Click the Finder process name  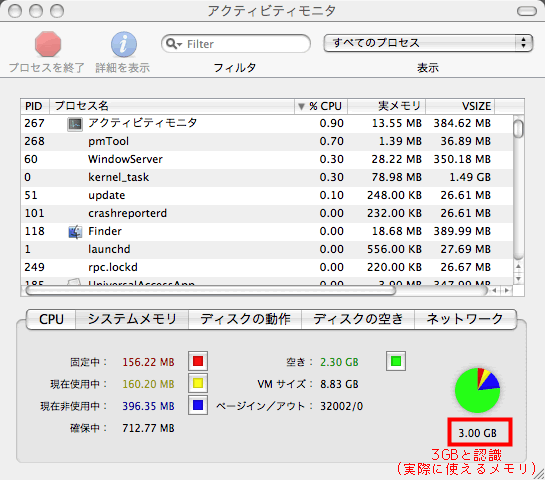[105, 231]
